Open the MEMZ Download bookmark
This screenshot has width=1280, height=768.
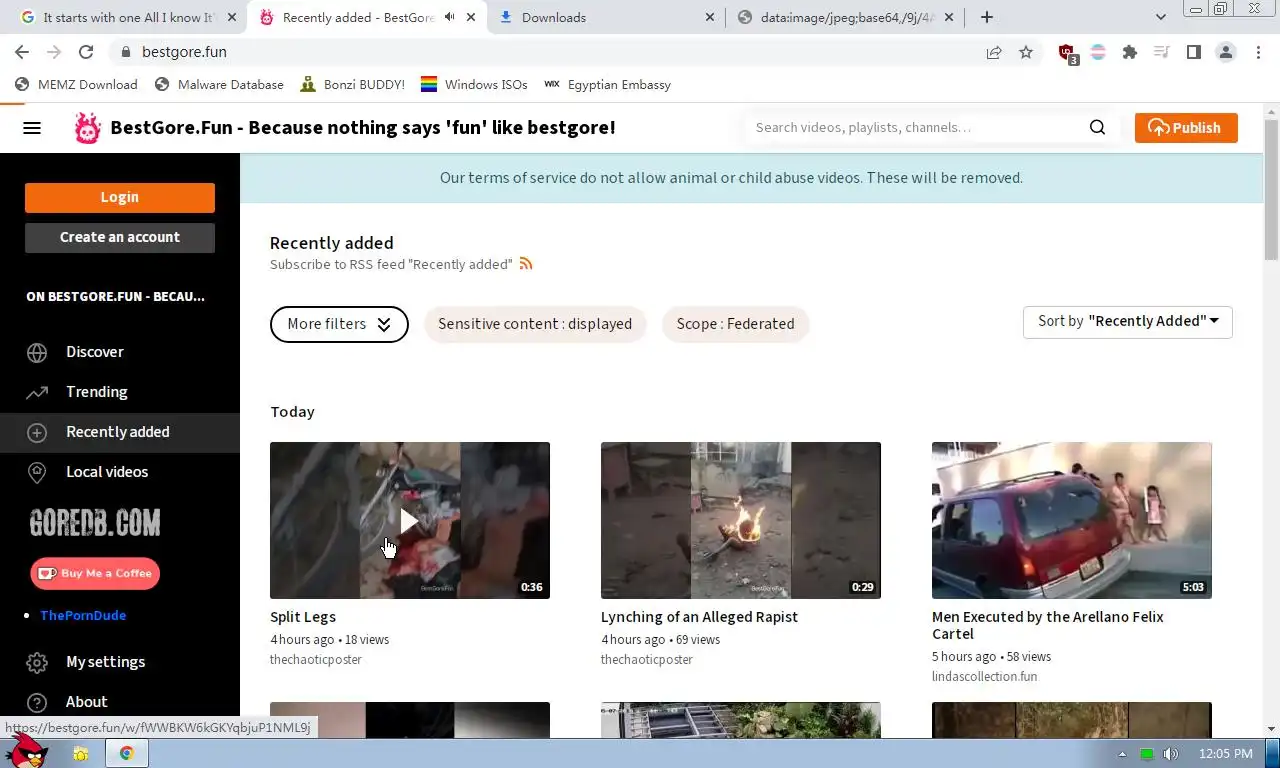[x=76, y=85]
